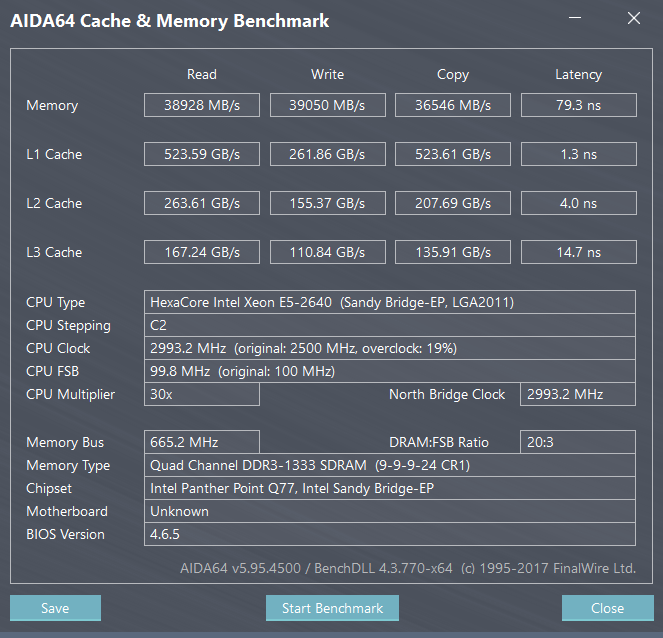This screenshot has width=663, height=638.
Task: Click the Save button
Action: (55, 608)
